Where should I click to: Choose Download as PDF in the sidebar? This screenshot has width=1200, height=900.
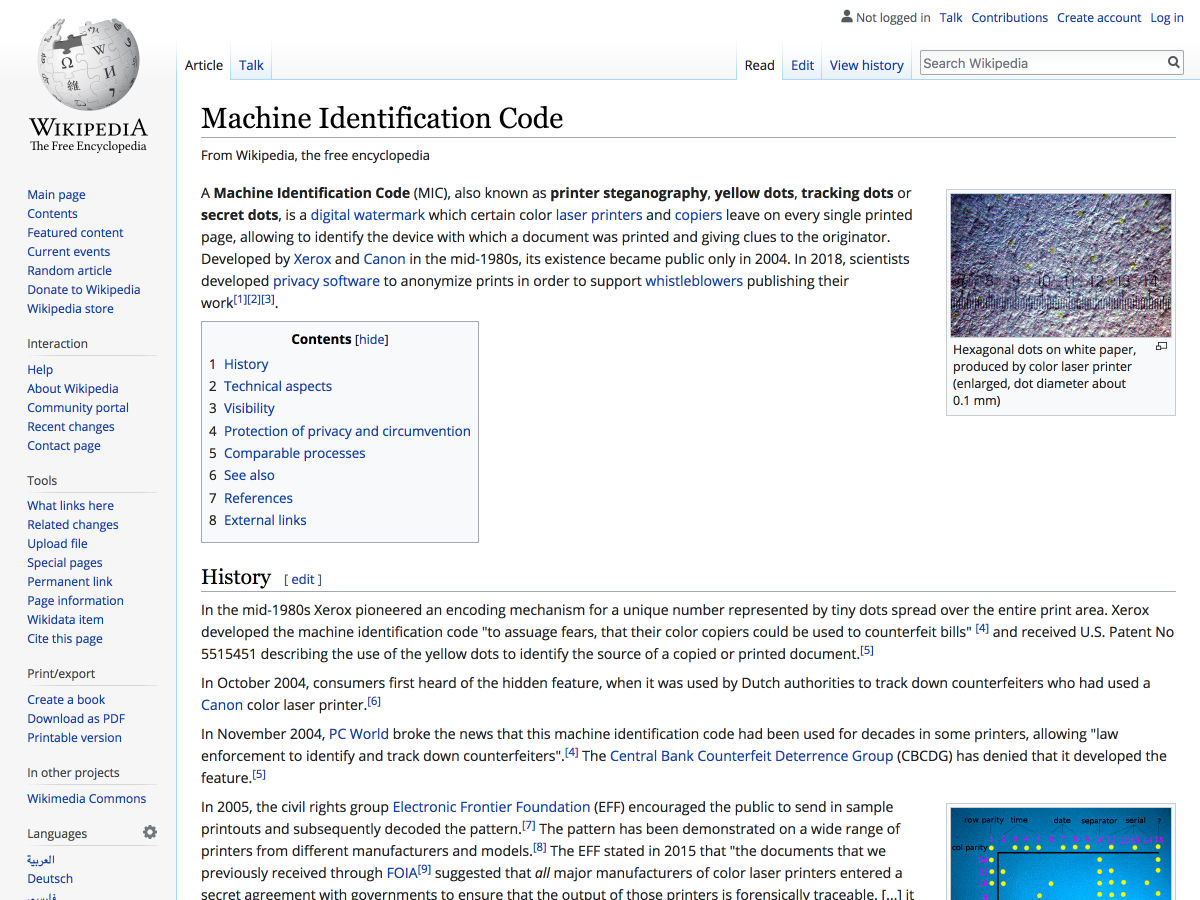pyautogui.click(x=76, y=718)
